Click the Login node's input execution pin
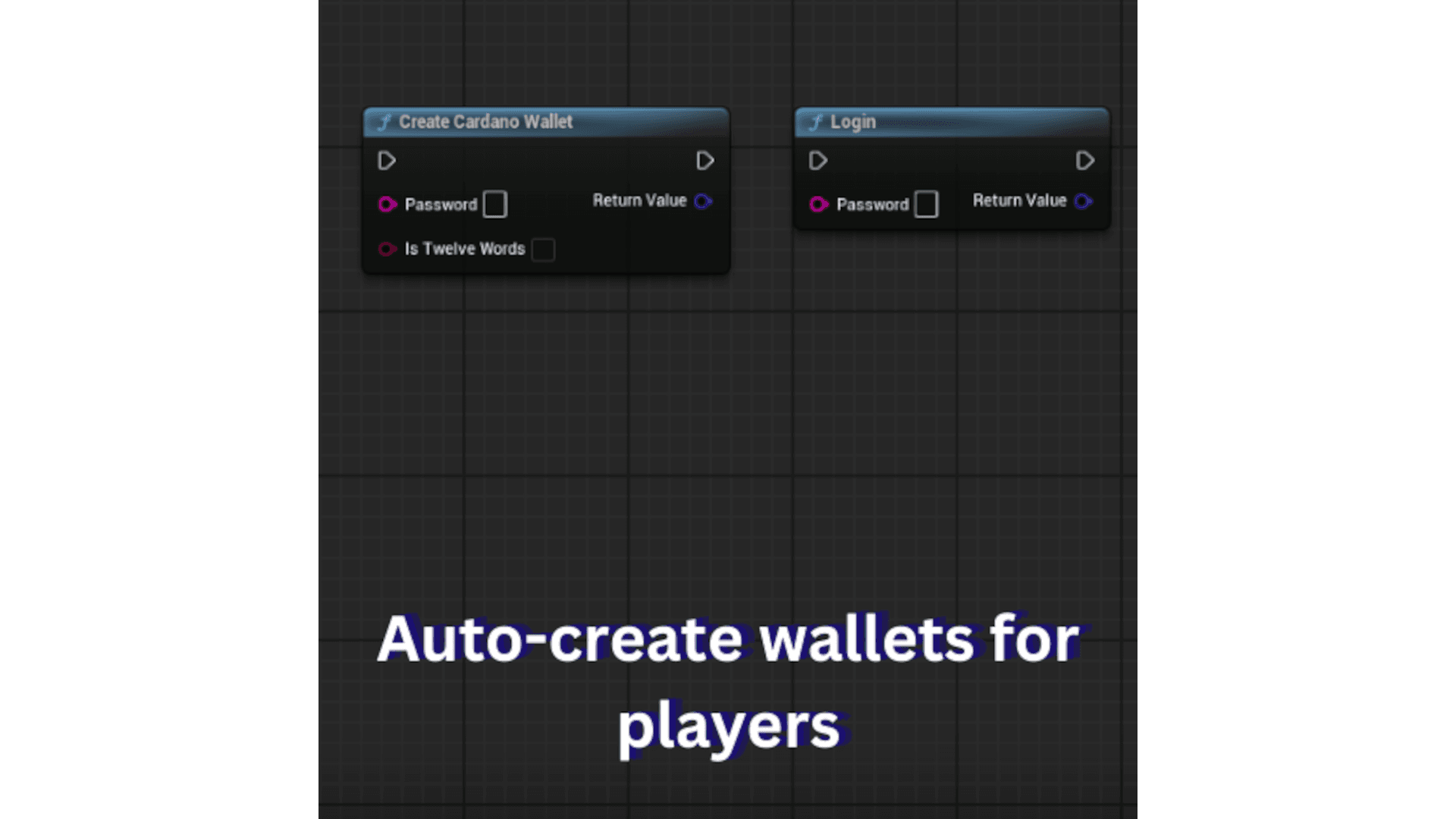 (818, 161)
